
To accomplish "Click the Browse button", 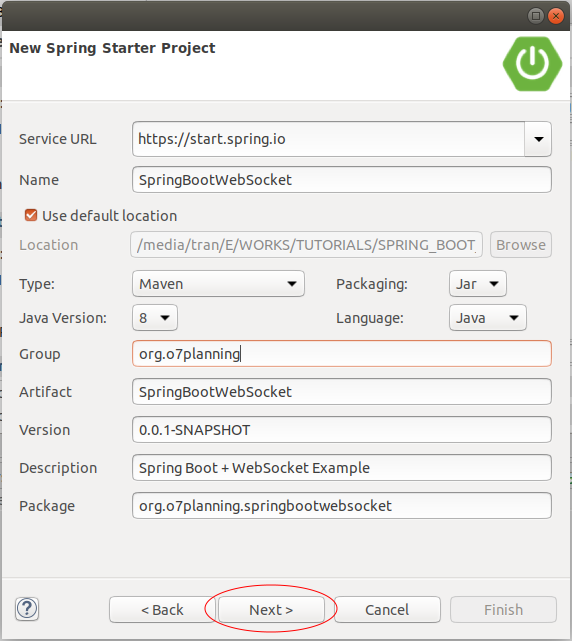I will tap(521, 245).
